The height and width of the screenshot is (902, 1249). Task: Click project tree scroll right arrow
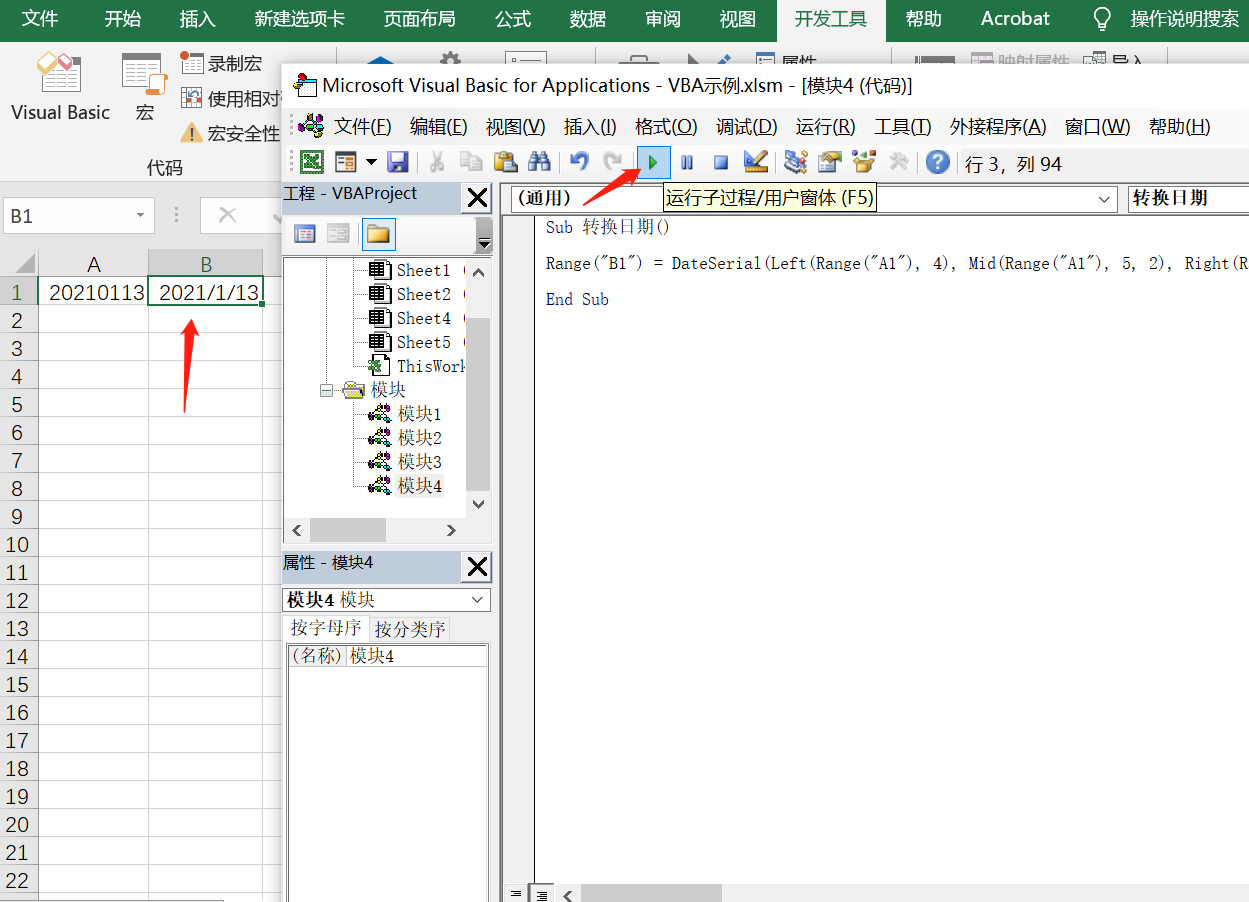point(451,530)
